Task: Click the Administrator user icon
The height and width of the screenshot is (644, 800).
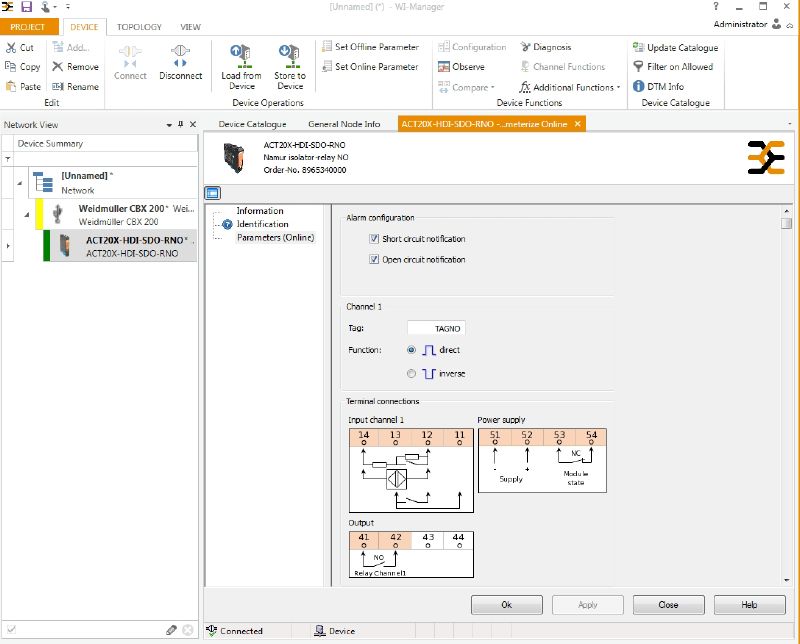Action: pos(777,24)
